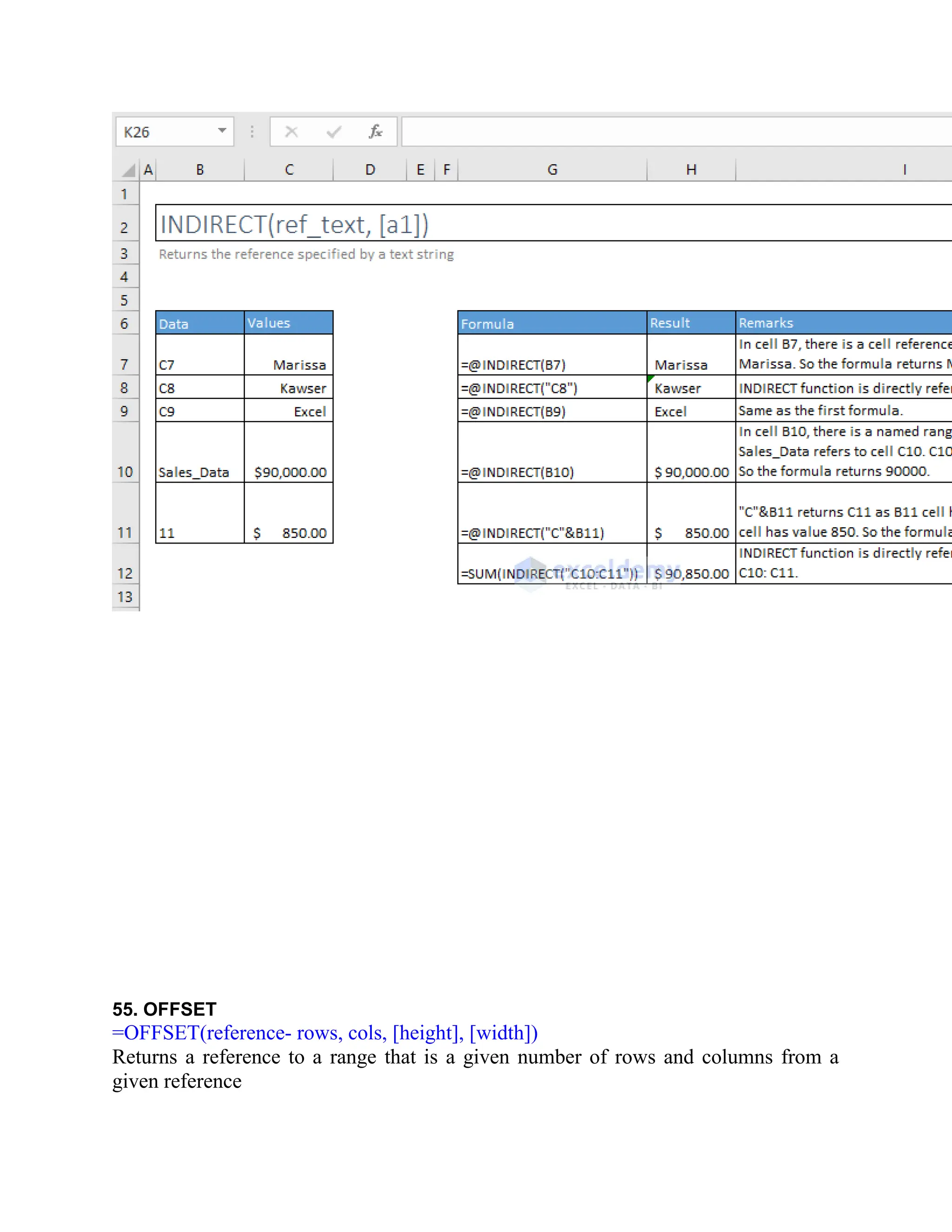The width and height of the screenshot is (952, 1232).
Task: Click the 'Returns the reference specified' description cell
Action: 306,254
